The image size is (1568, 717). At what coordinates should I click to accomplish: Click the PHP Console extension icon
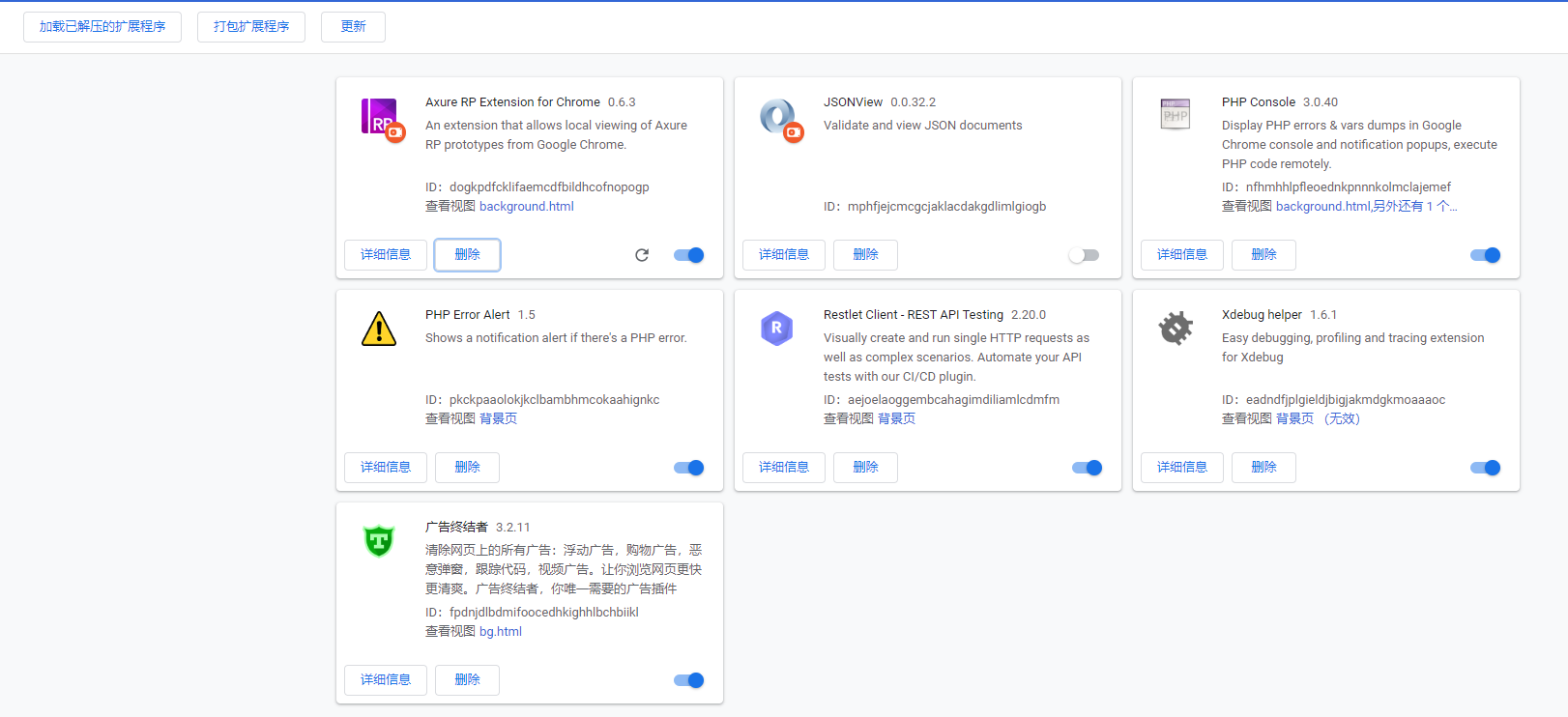point(1176,115)
